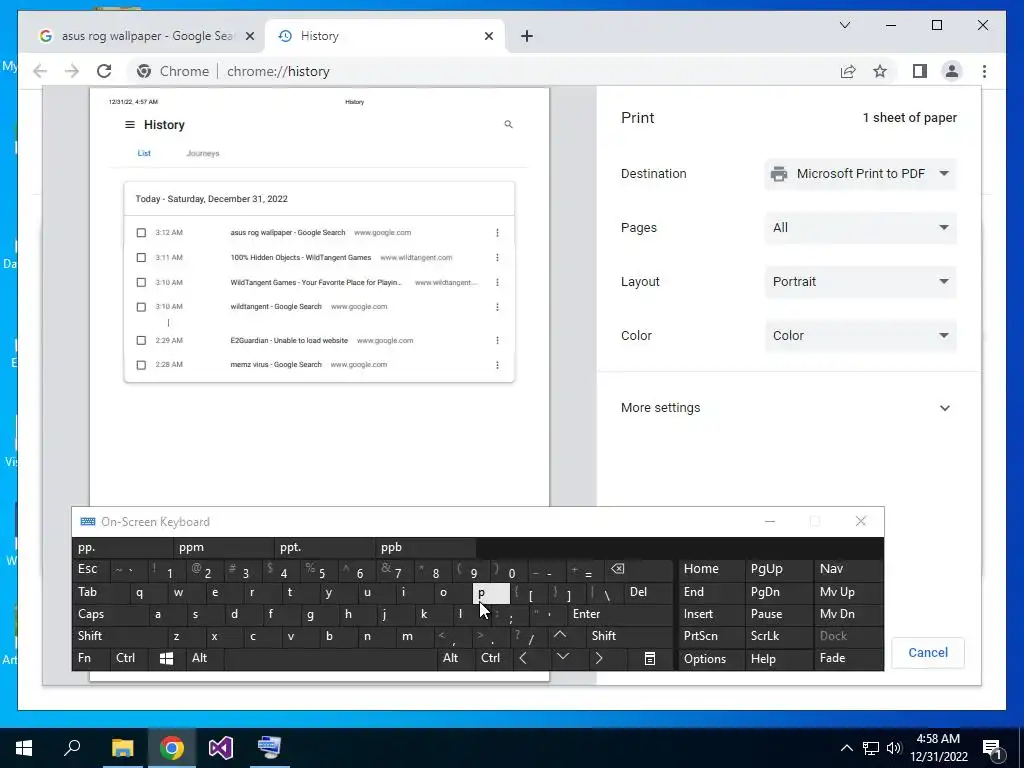Open the tab search chevron in title bar
This screenshot has height=768, width=1024.
point(844,25)
